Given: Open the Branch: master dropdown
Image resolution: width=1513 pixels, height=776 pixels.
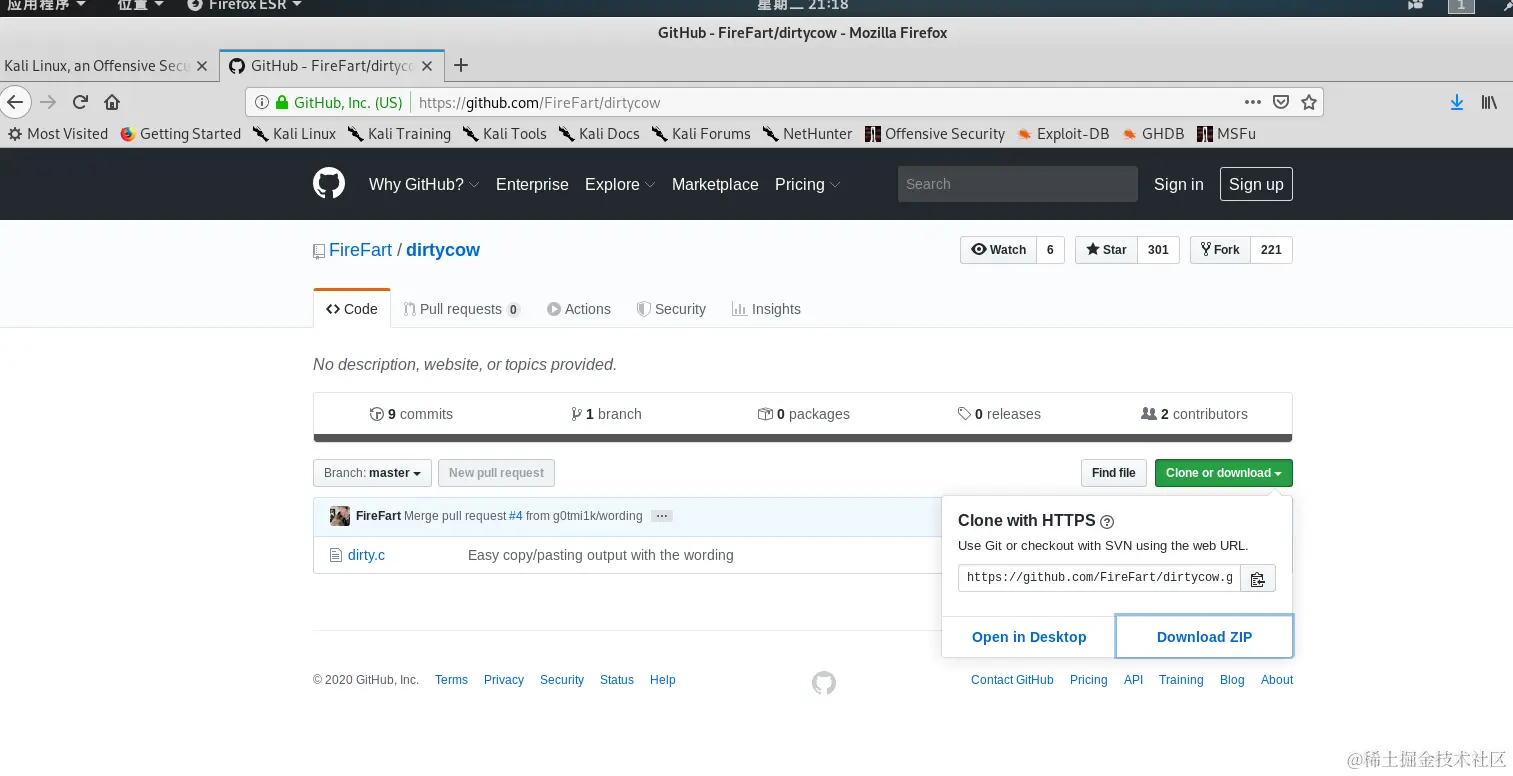Looking at the screenshot, I should [373, 473].
